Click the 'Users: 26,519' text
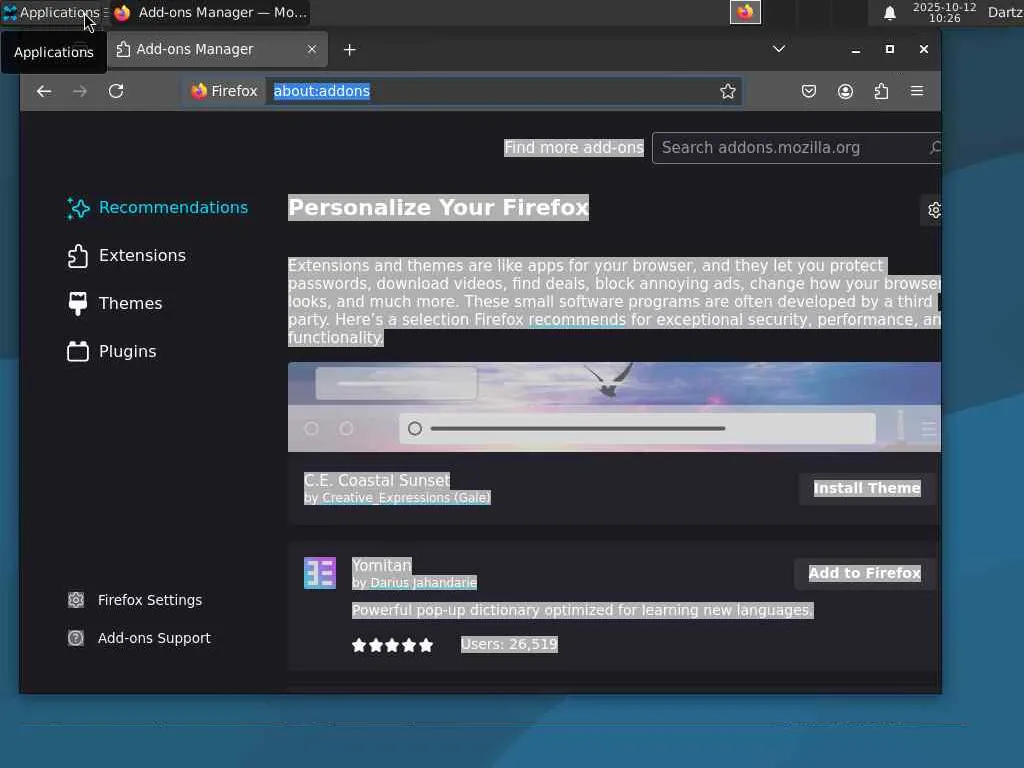This screenshot has height=768, width=1024. pos(509,645)
